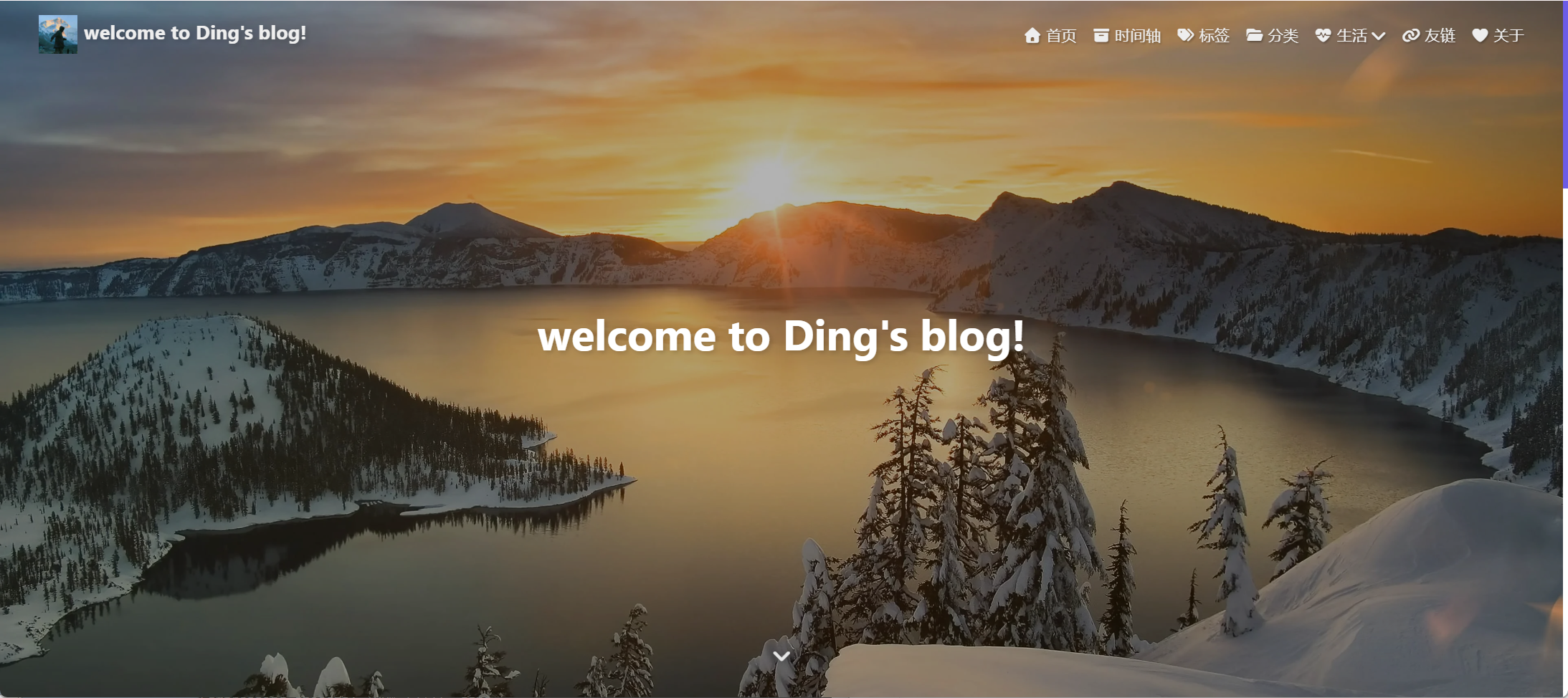Click the heart icon beside 关于

pyautogui.click(x=1480, y=35)
